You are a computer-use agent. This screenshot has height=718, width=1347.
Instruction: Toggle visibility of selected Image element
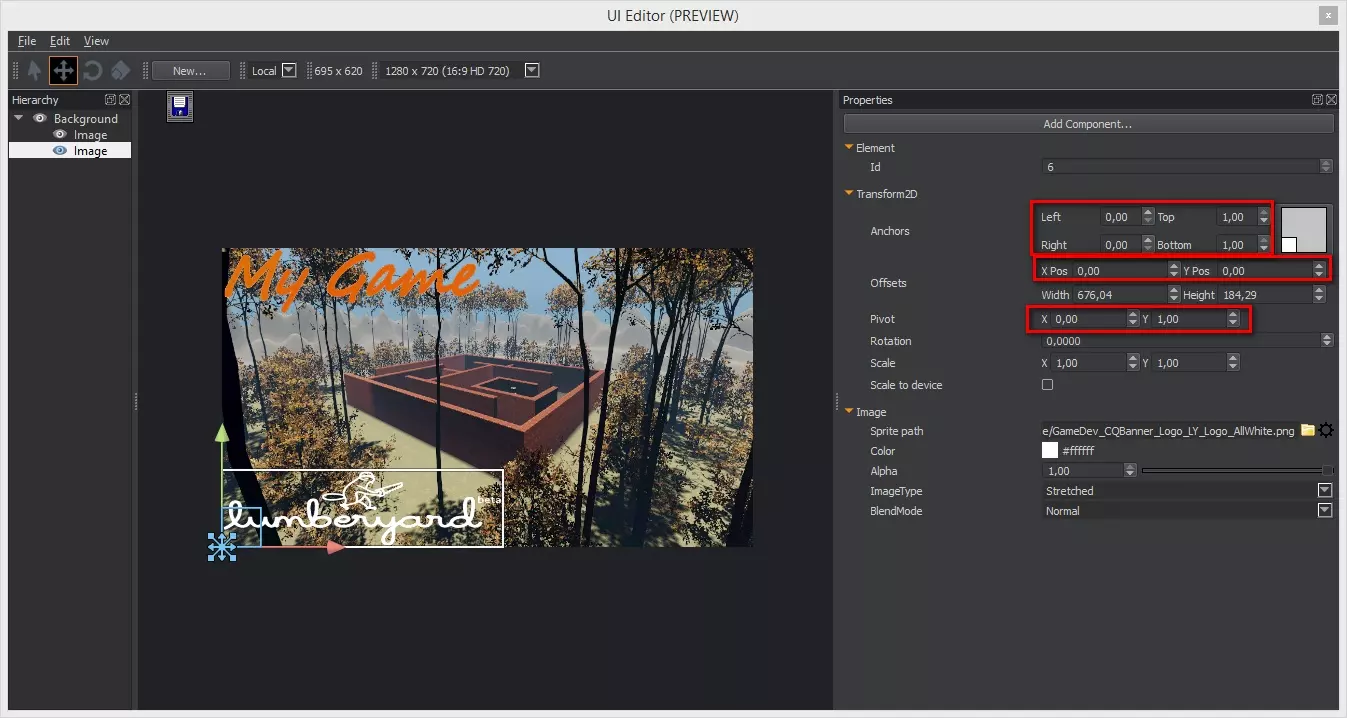[x=60, y=151]
